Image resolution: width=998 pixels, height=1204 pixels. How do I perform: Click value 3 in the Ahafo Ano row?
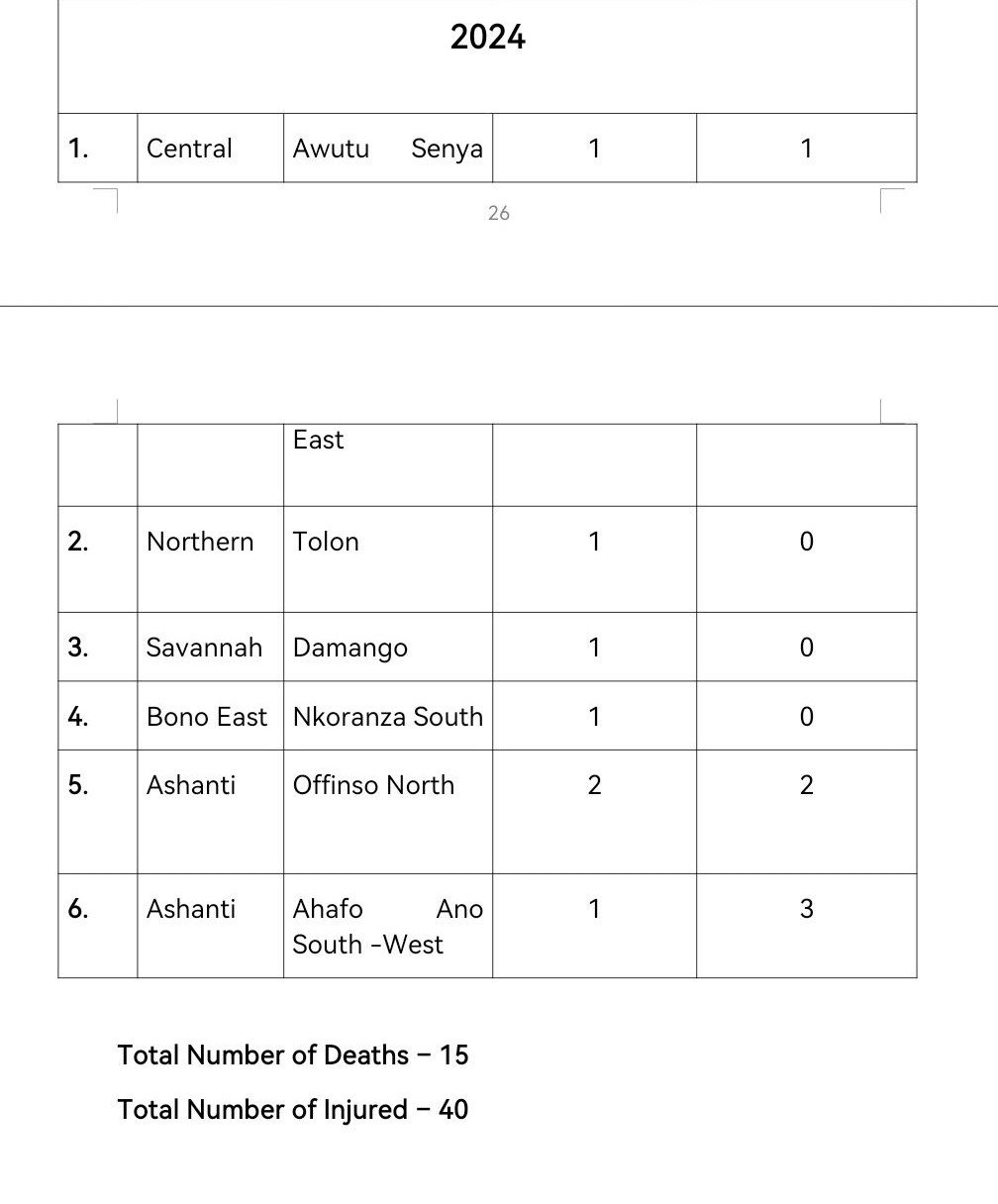[806, 909]
